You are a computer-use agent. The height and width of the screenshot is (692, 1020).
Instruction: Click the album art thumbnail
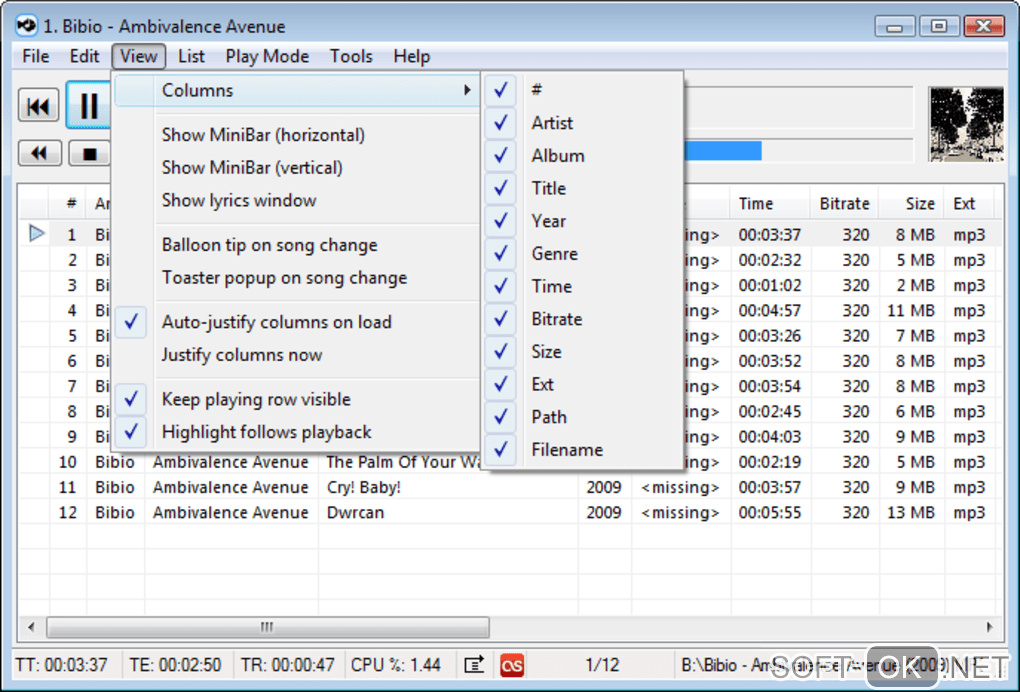pyautogui.click(x=965, y=124)
